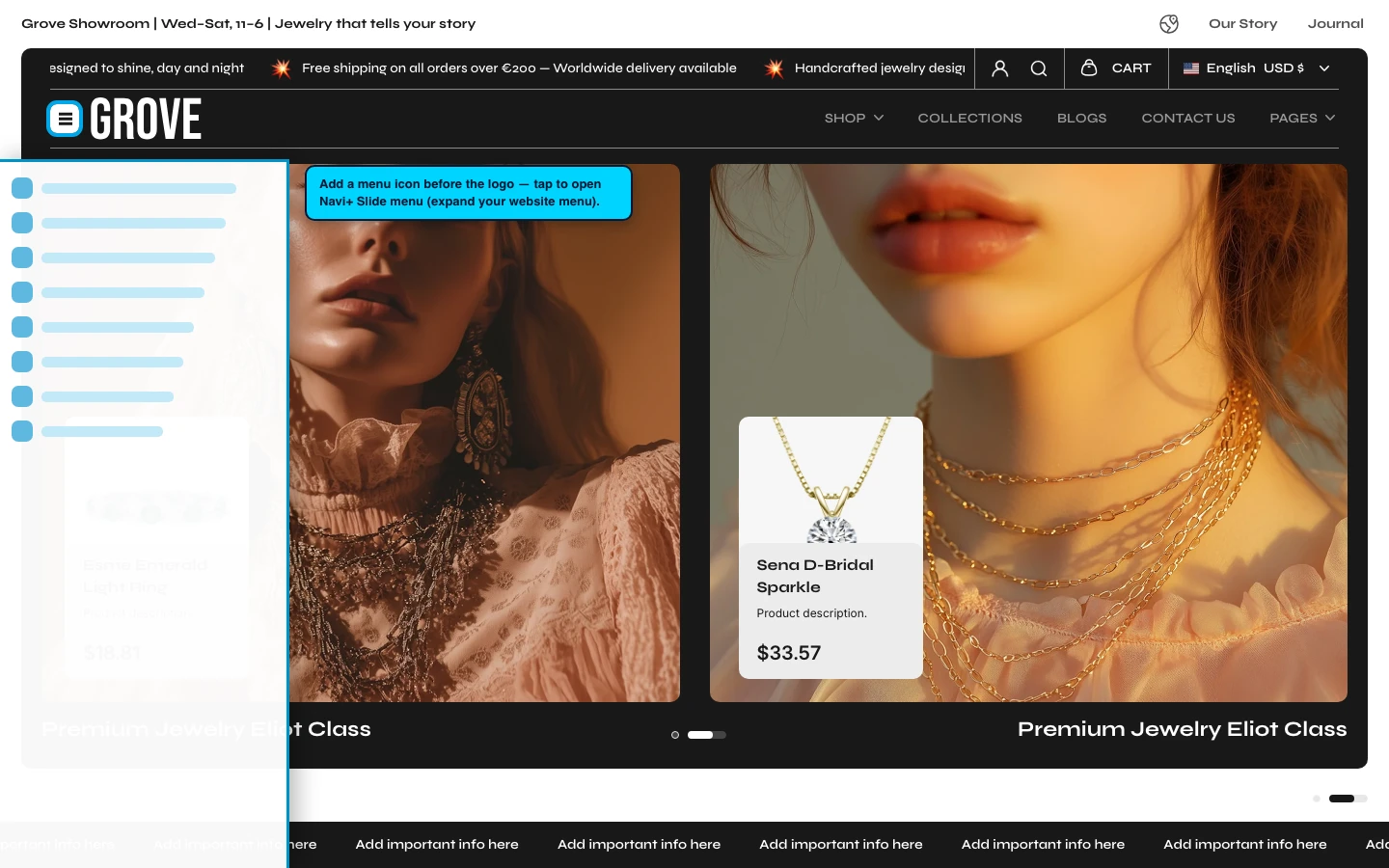Select the first dot of lower-right pagination
Image resolution: width=1389 pixels, height=868 pixels.
point(1317,799)
